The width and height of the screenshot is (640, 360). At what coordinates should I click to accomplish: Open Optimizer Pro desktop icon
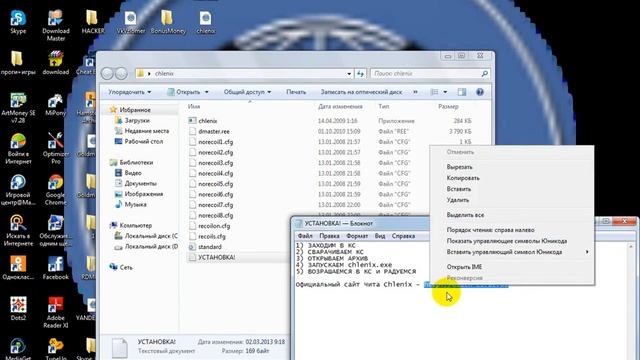click(x=56, y=149)
